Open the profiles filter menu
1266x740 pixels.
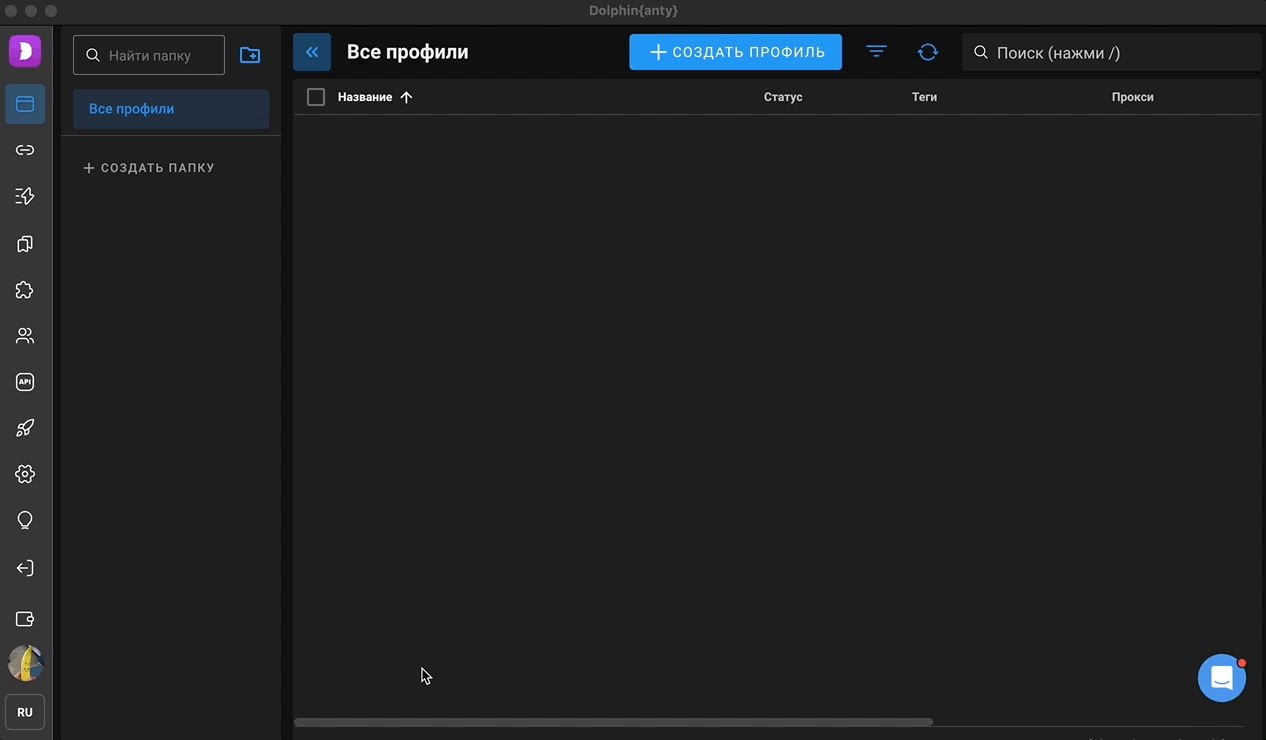876,52
